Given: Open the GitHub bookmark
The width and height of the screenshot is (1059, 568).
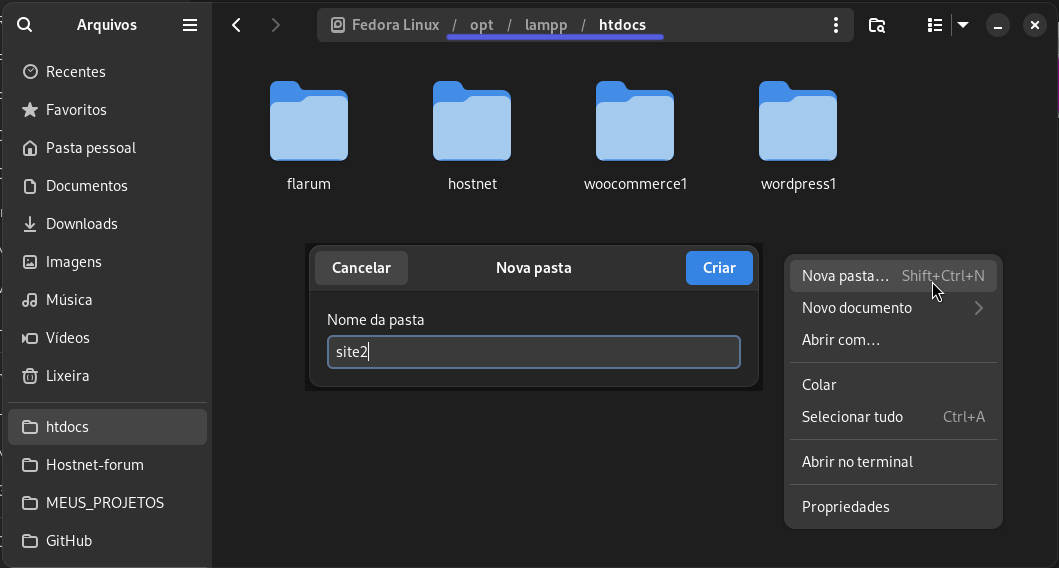Looking at the screenshot, I should point(107,540).
